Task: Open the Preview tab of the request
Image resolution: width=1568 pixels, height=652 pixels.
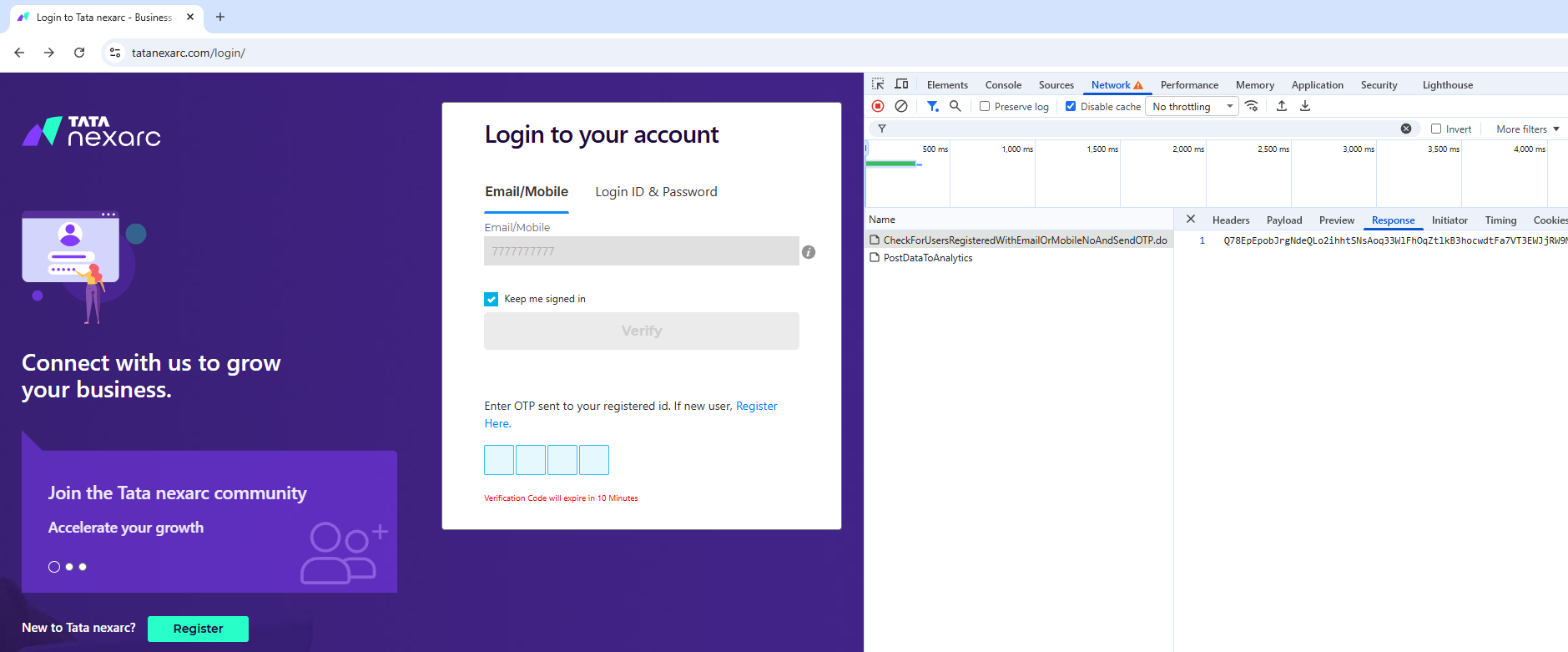Action: (1336, 220)
